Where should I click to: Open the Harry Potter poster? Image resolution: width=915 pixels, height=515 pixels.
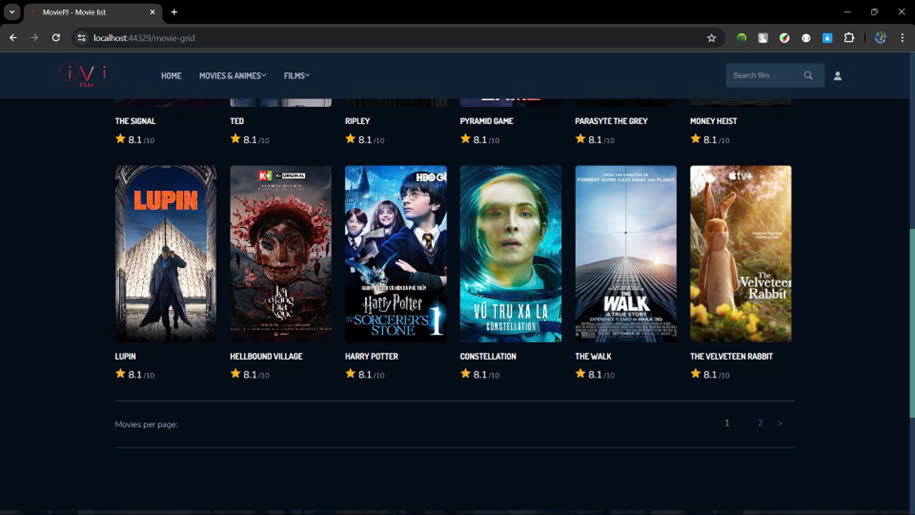396,254
